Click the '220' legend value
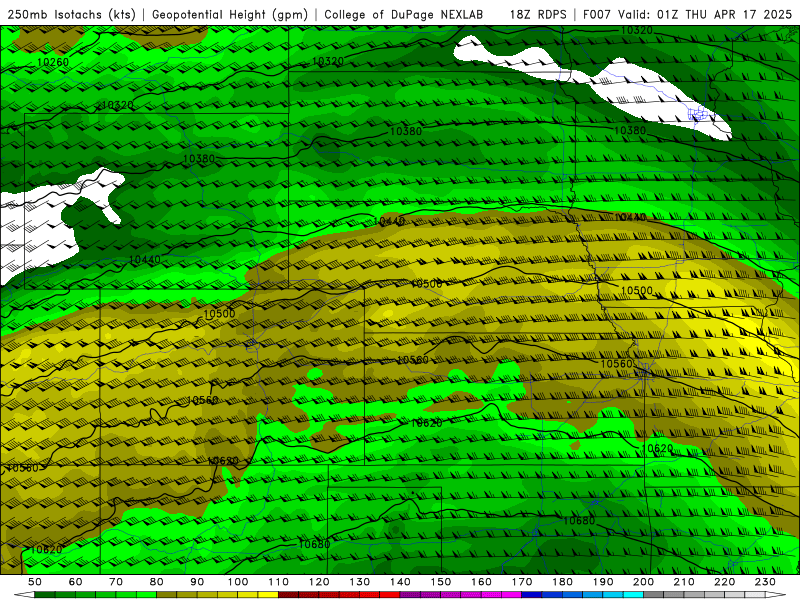The height and width of the screenshot is (600, 800). click(x=724, y=582)
